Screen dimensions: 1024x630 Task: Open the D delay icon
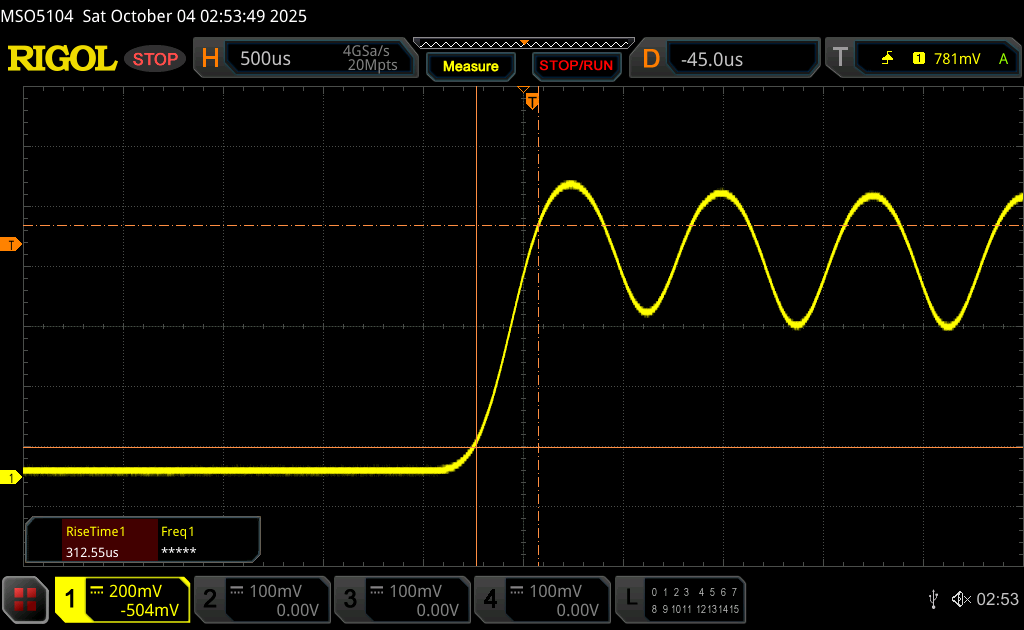tap(651, 59)
